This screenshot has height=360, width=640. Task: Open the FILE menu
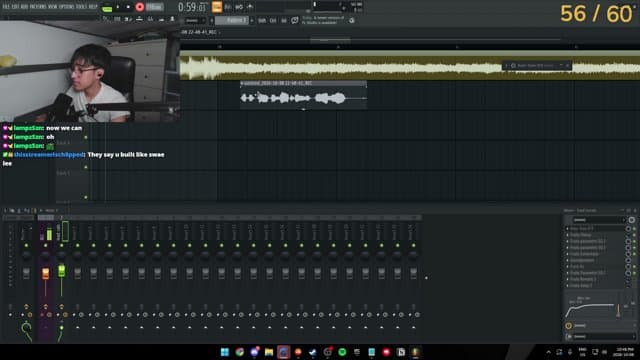[6, 7]
